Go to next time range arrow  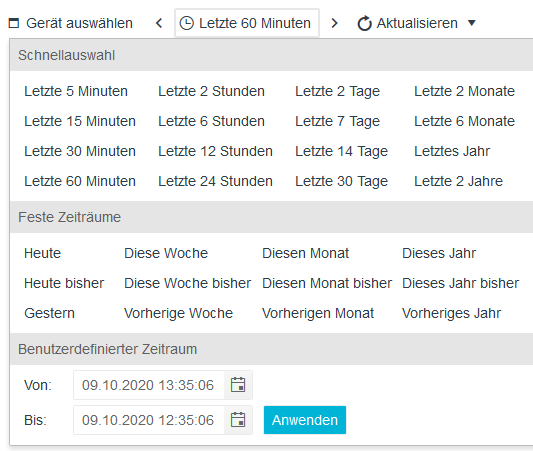pyautogui.click(x=334, y=23)
